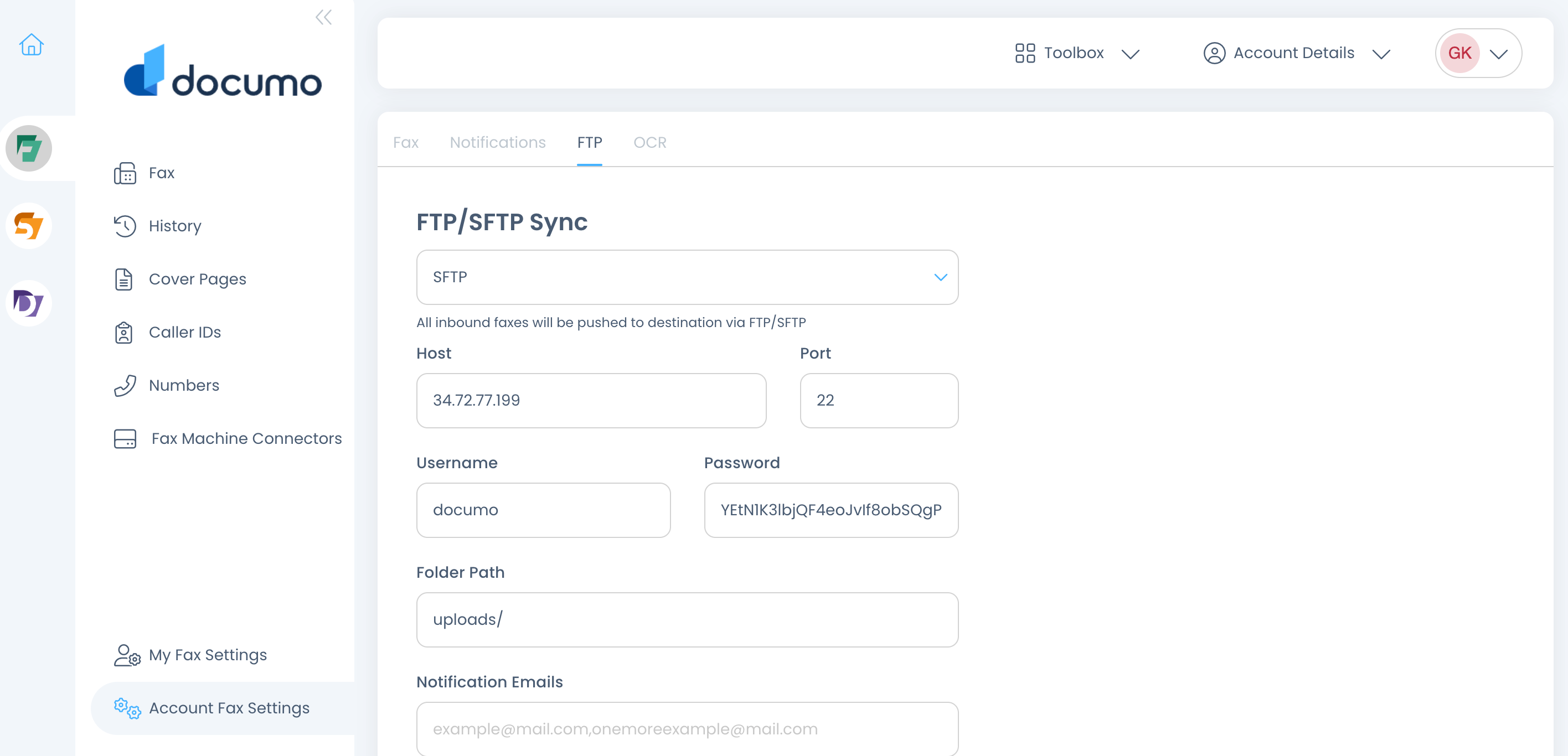Focus the Password field
The width and height of the screenshot is (1568, 756).
click(831, 510)
